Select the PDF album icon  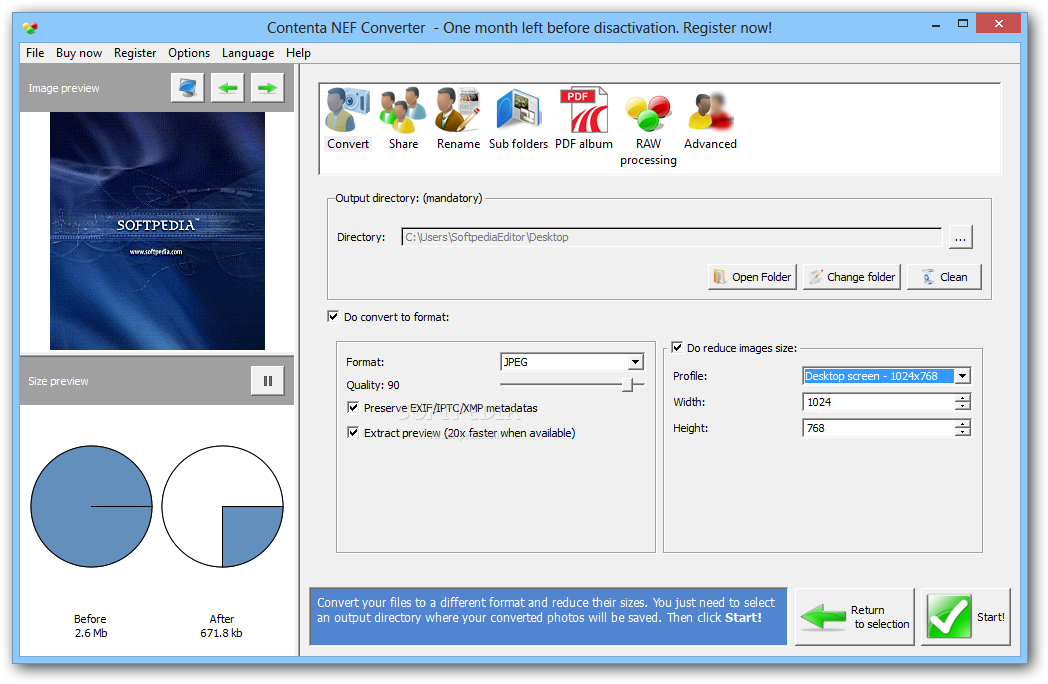point(583,118)
